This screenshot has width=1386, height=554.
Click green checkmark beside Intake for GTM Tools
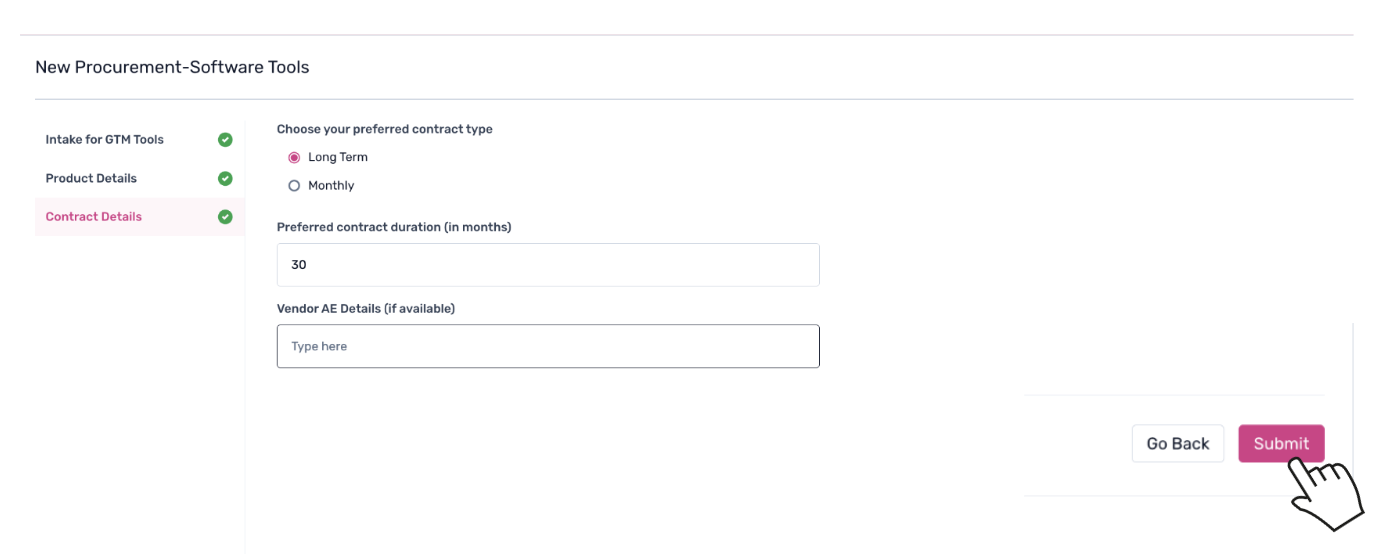point(225,140)
